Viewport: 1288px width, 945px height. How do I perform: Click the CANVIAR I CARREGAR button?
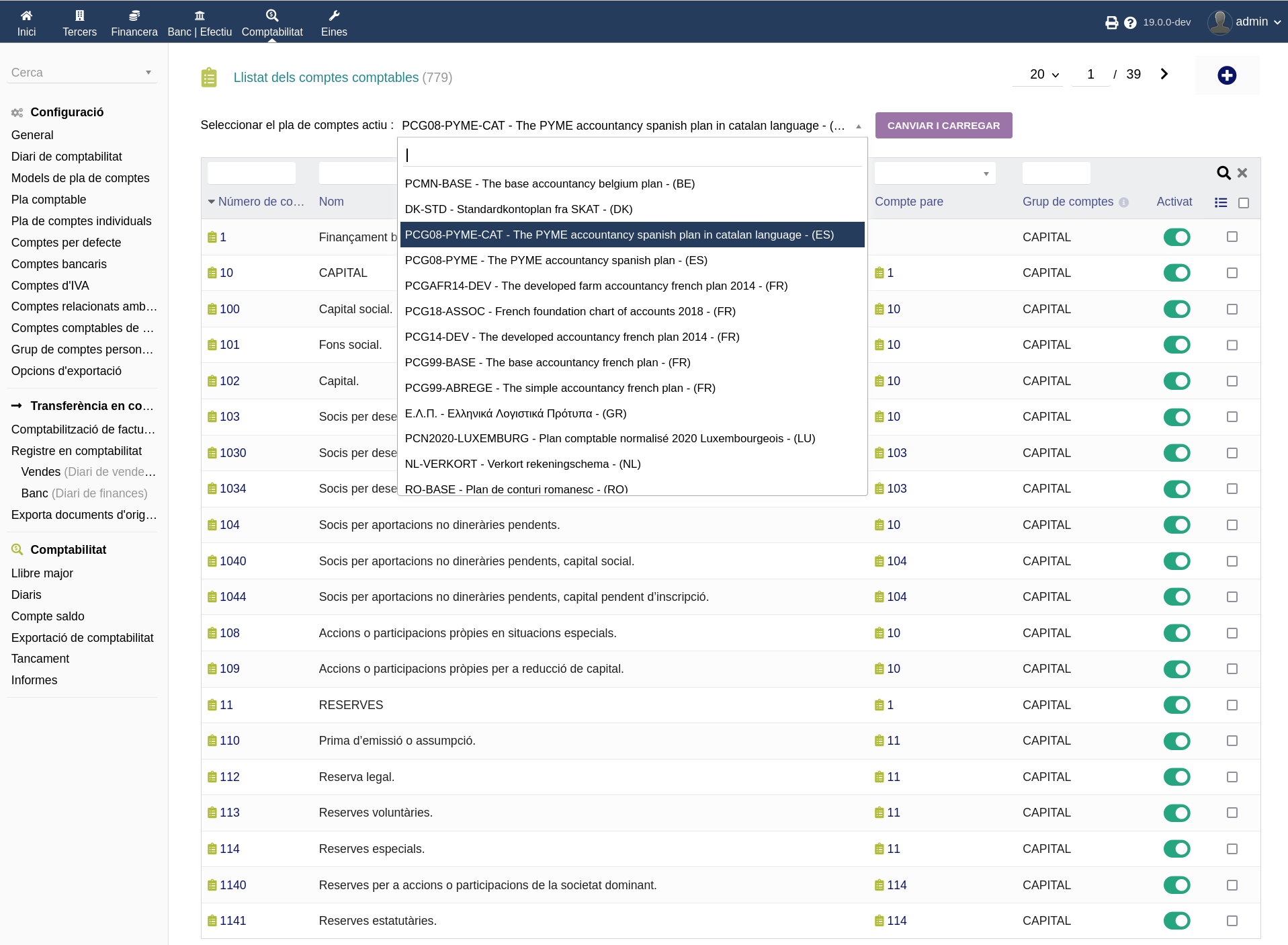pos(943,126)
